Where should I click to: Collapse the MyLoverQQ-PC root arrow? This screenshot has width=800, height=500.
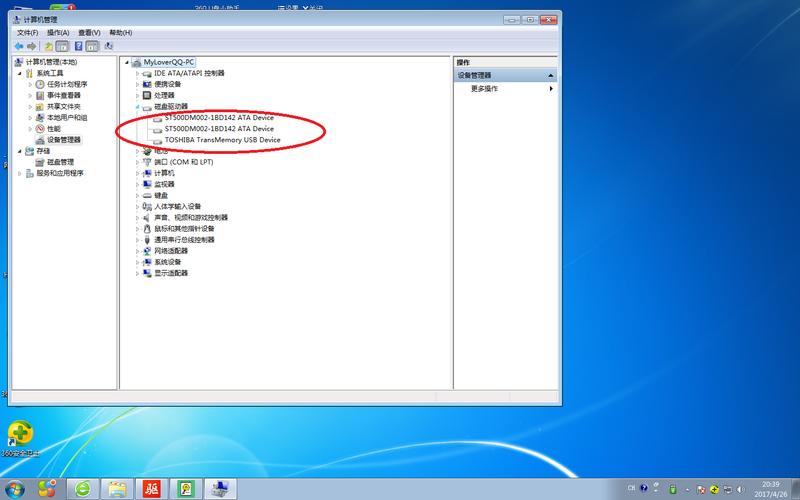click(x=127, y=62)
